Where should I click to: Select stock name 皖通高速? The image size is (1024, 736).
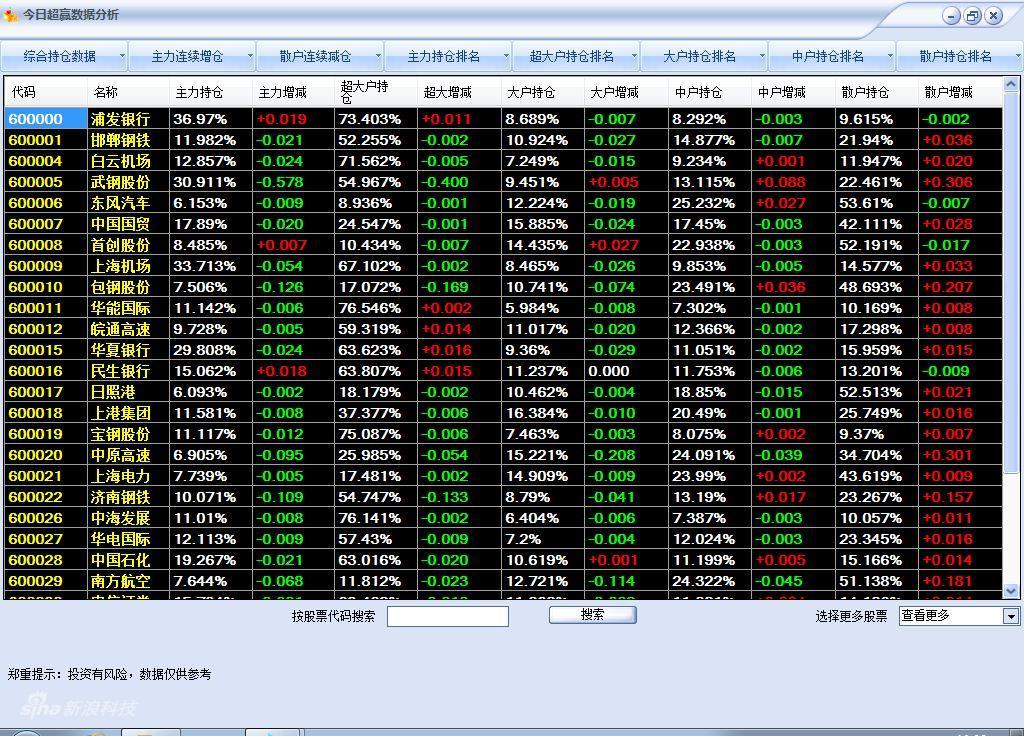click(x=120, y=329)
